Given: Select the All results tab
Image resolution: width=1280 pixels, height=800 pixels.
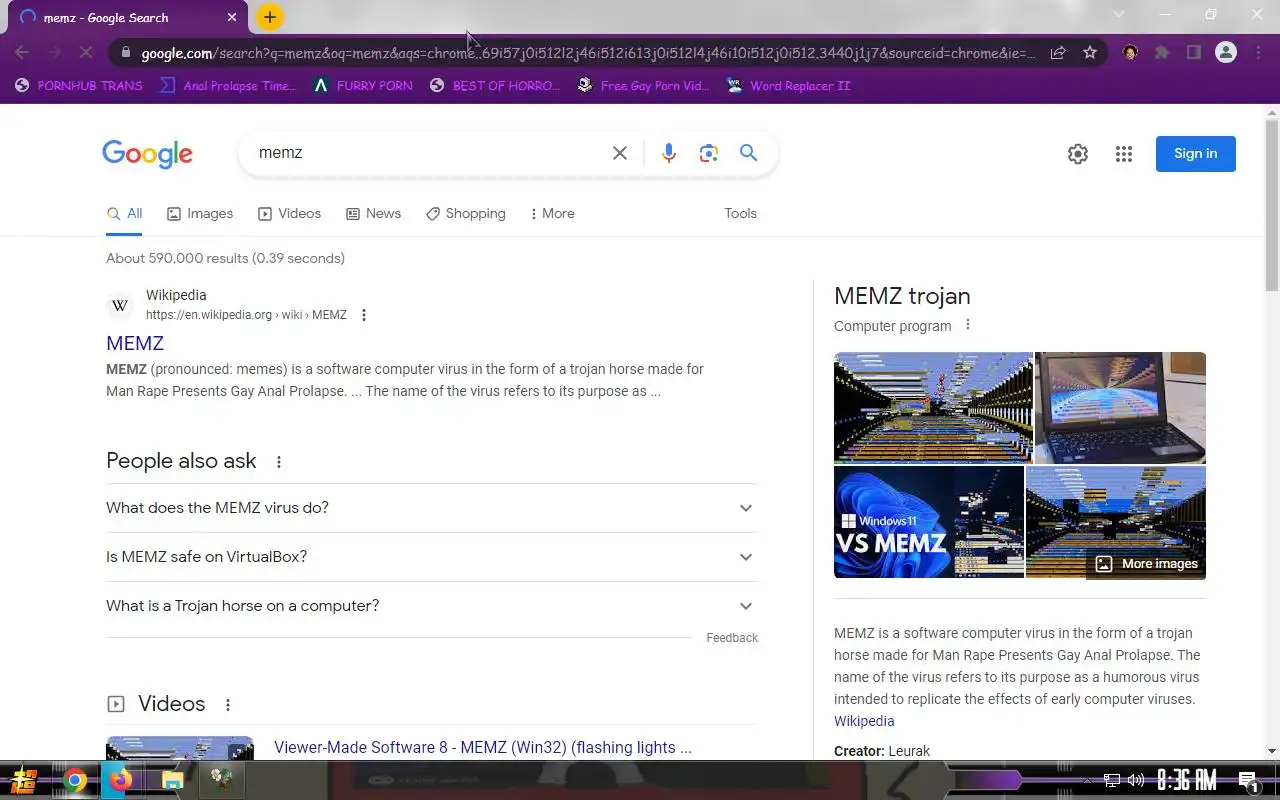Looking at the screenshot, I should pyautogui.click(x=124, y=214).
